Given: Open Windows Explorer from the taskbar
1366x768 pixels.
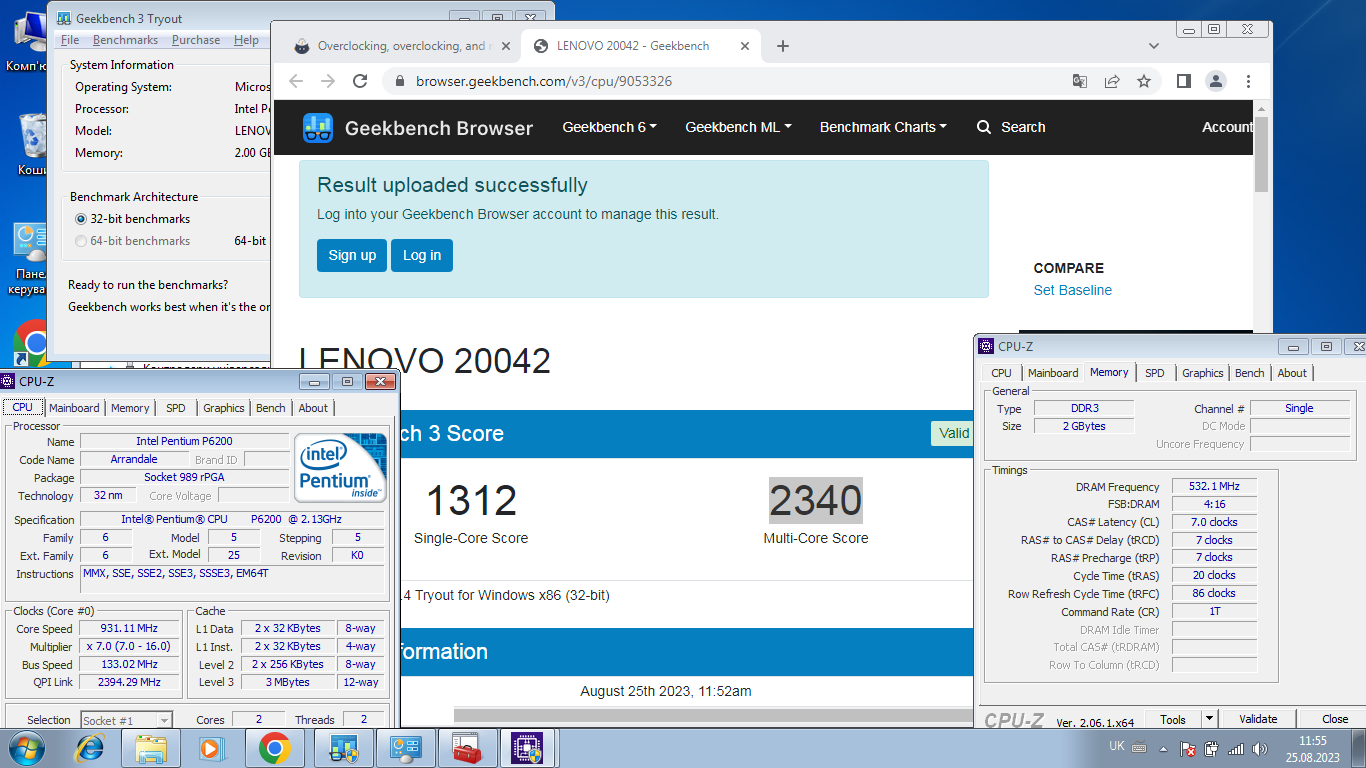Looking at the screenshot, I should click(151, 748).
